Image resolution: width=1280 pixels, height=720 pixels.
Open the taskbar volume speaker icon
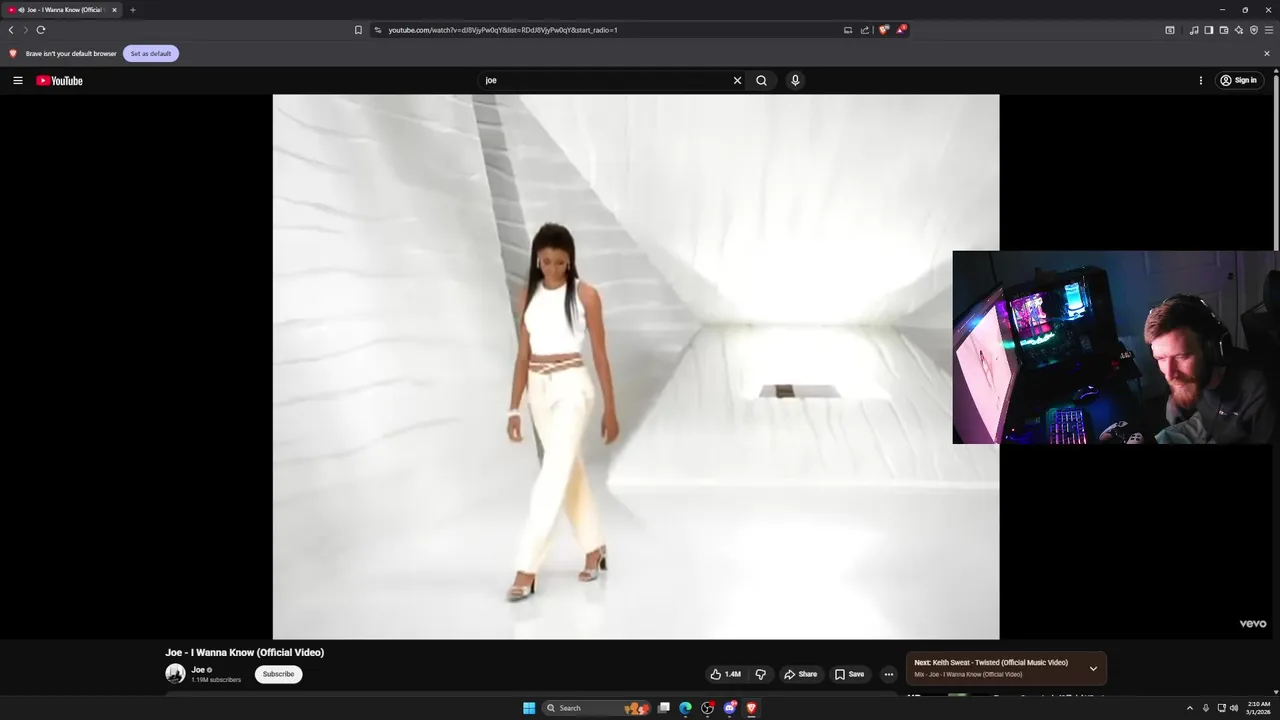pyautogui.click(x=1234, y=708)
